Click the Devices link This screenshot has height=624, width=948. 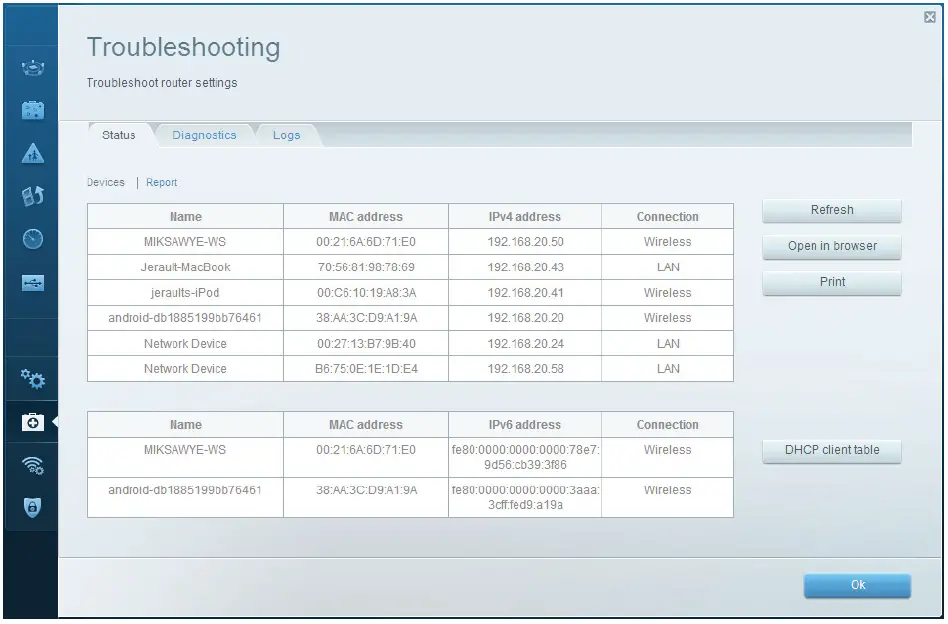click(x=106, y=182)
